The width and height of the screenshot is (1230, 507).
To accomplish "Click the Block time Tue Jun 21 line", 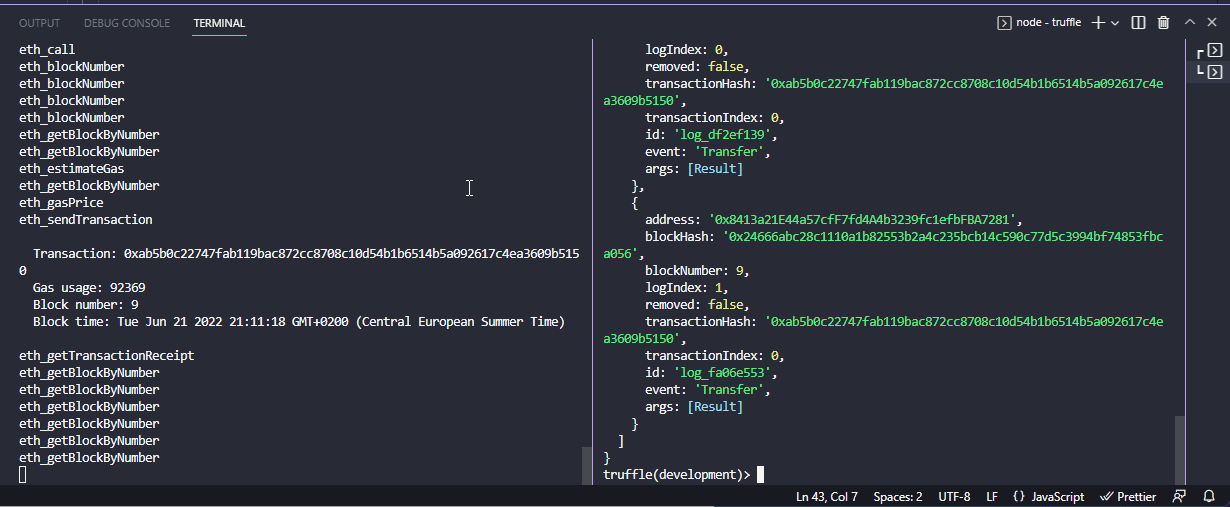I will [299, 321].
